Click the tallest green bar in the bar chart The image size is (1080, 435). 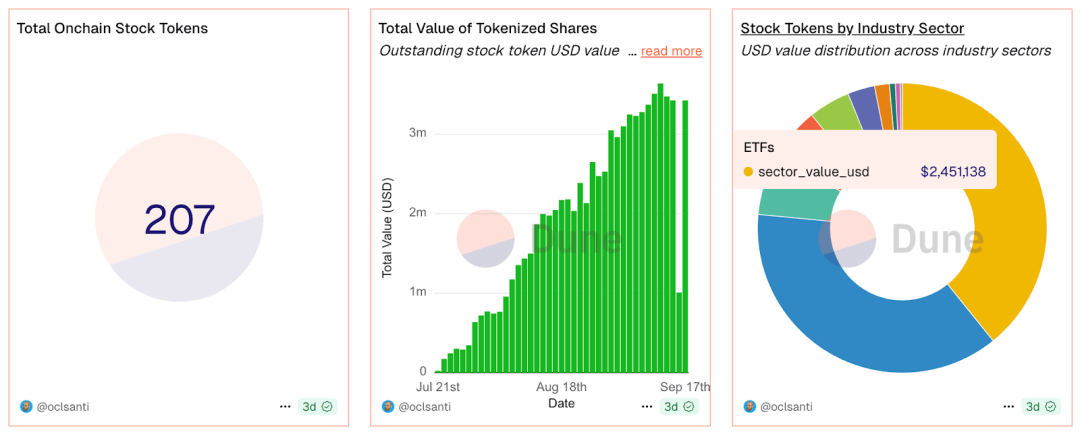[x=660, y=230]
